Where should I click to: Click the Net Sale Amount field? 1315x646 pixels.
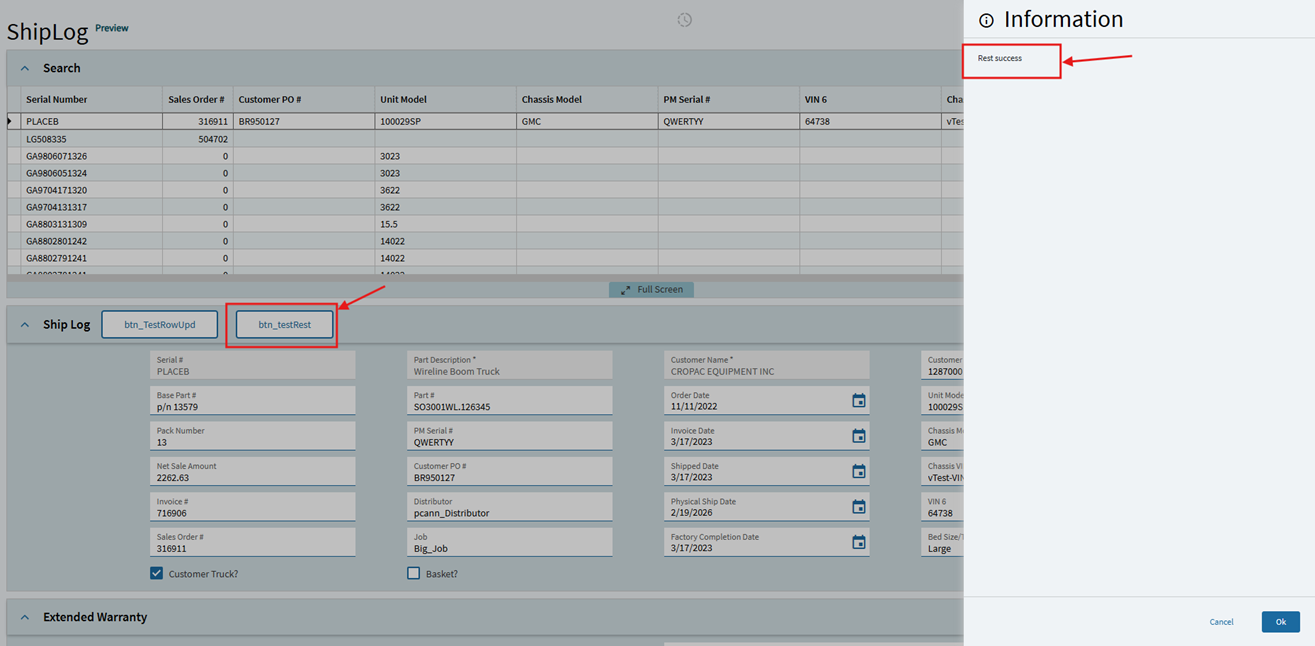click(x=252, y=471)
